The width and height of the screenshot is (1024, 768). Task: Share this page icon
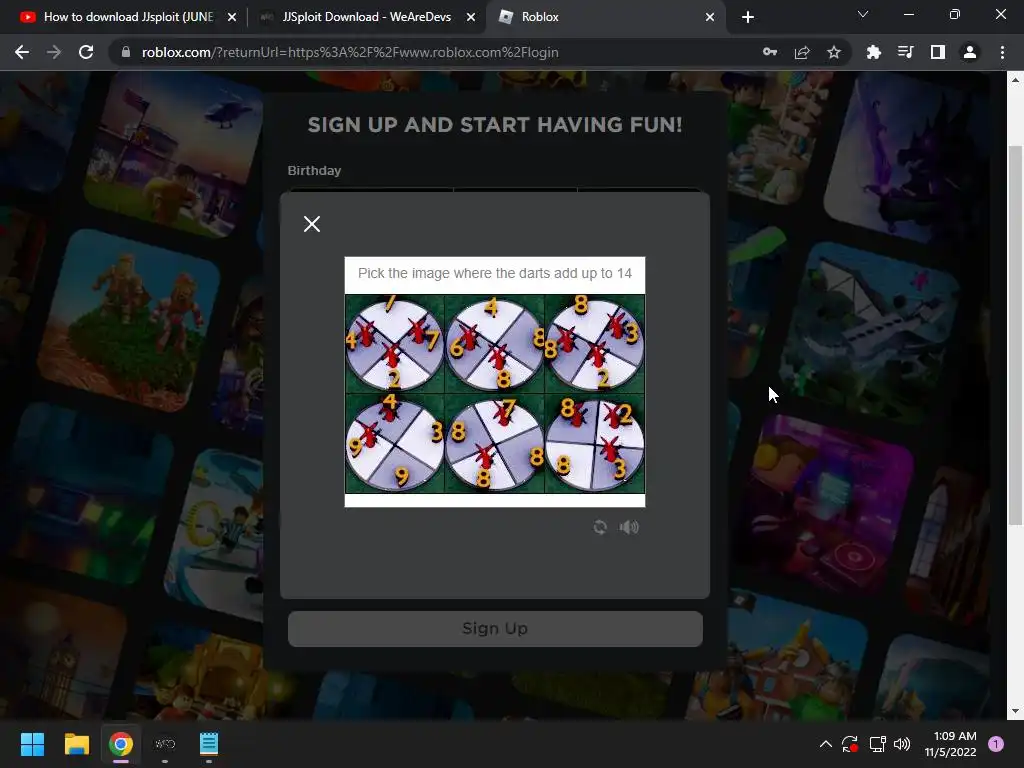click(x=802, y=52)
